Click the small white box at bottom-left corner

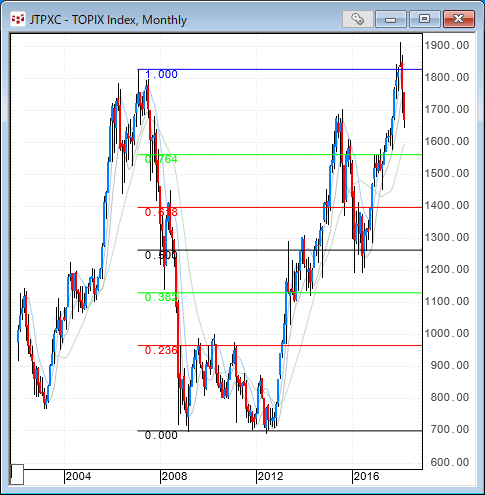click(17, 474)
